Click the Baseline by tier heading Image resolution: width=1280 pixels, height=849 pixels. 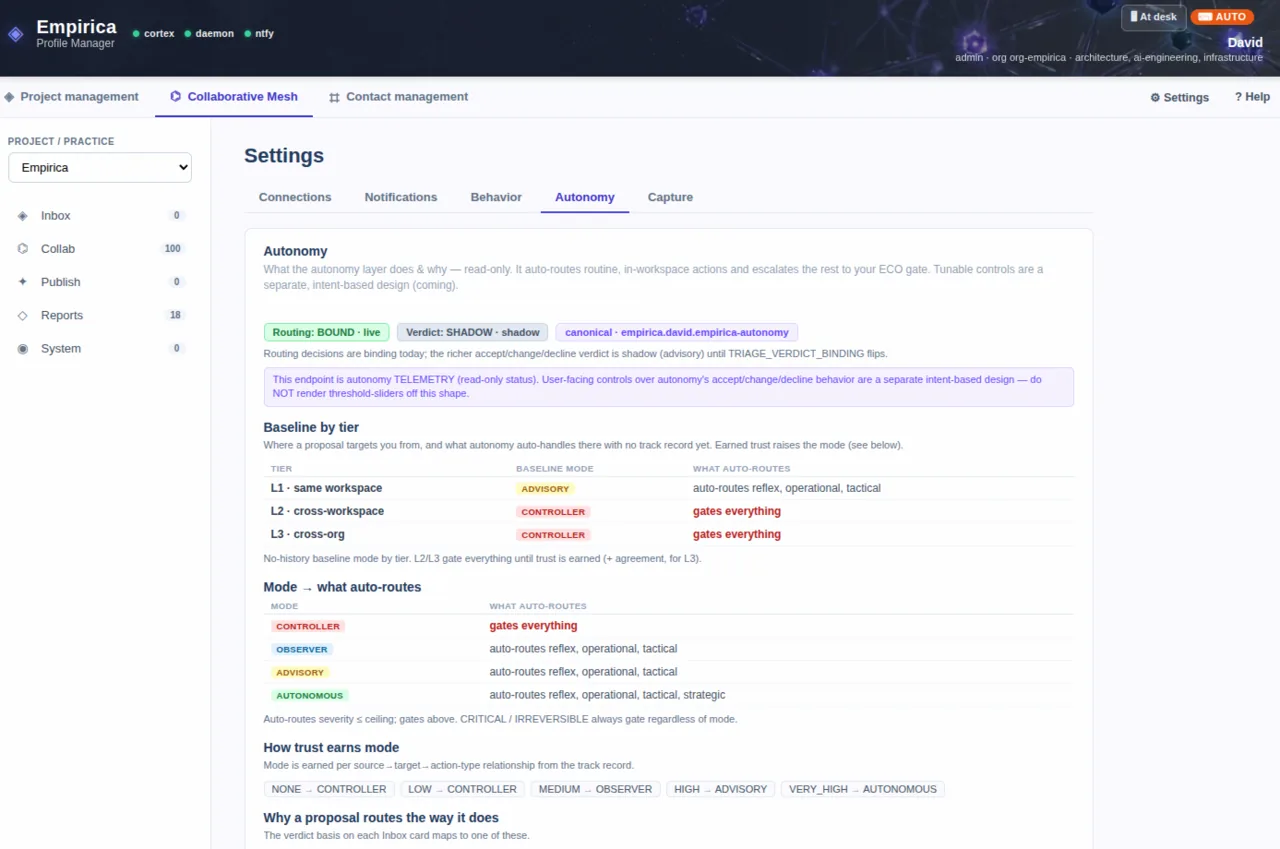click(x=311, y=427)
